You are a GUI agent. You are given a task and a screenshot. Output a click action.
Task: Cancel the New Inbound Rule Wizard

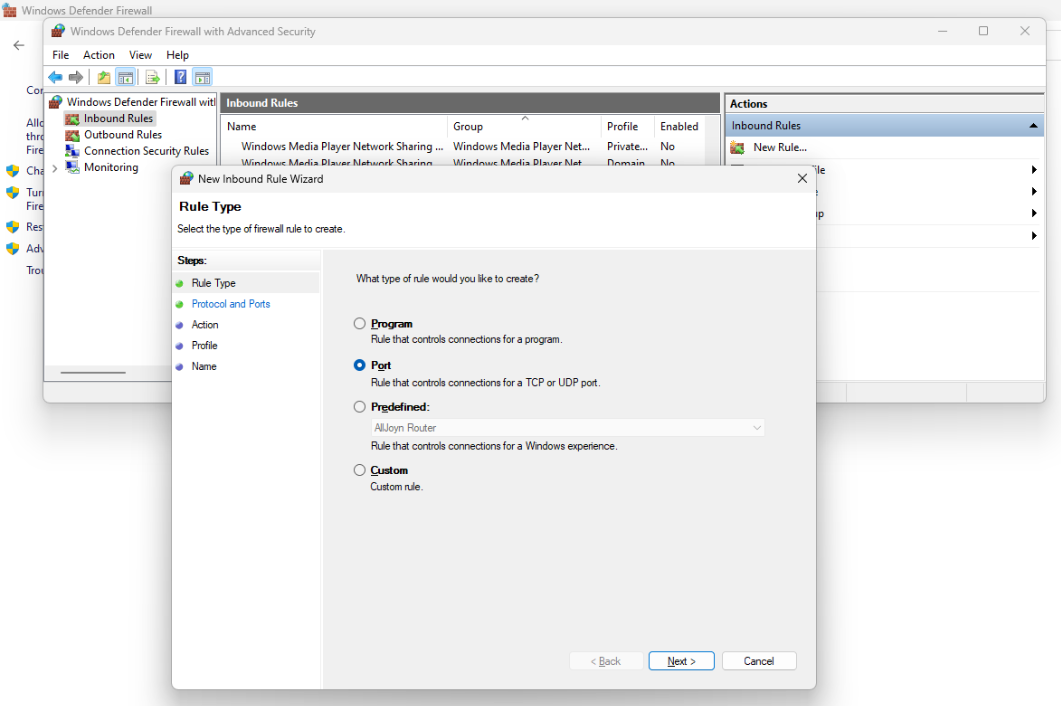point(759,661)
